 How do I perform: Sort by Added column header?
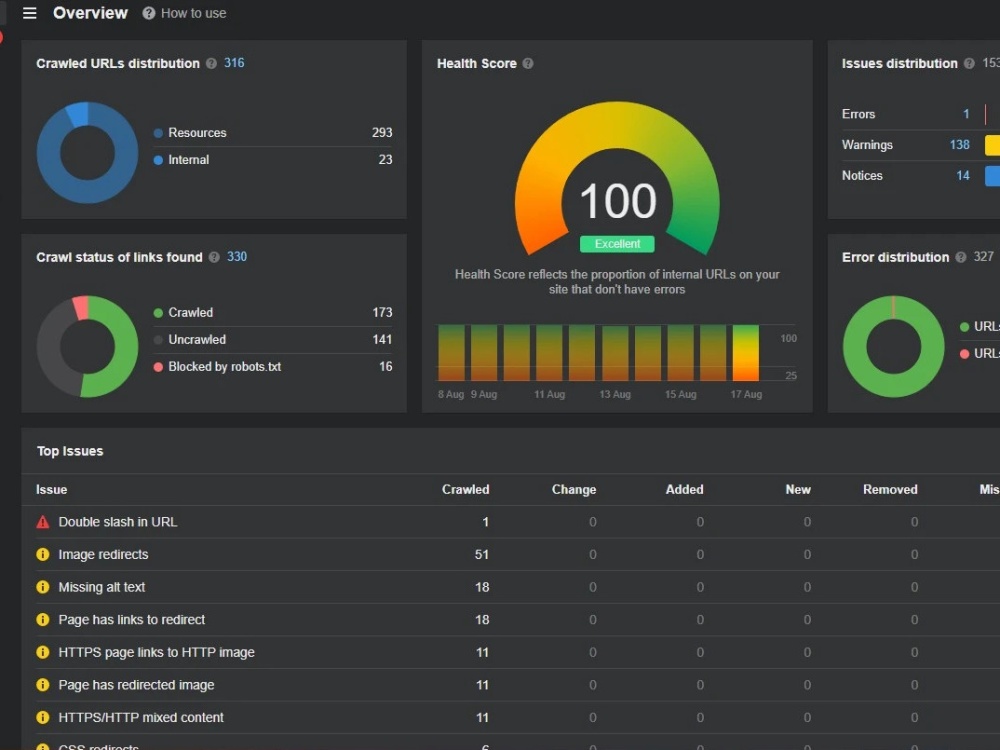[684, 490]
